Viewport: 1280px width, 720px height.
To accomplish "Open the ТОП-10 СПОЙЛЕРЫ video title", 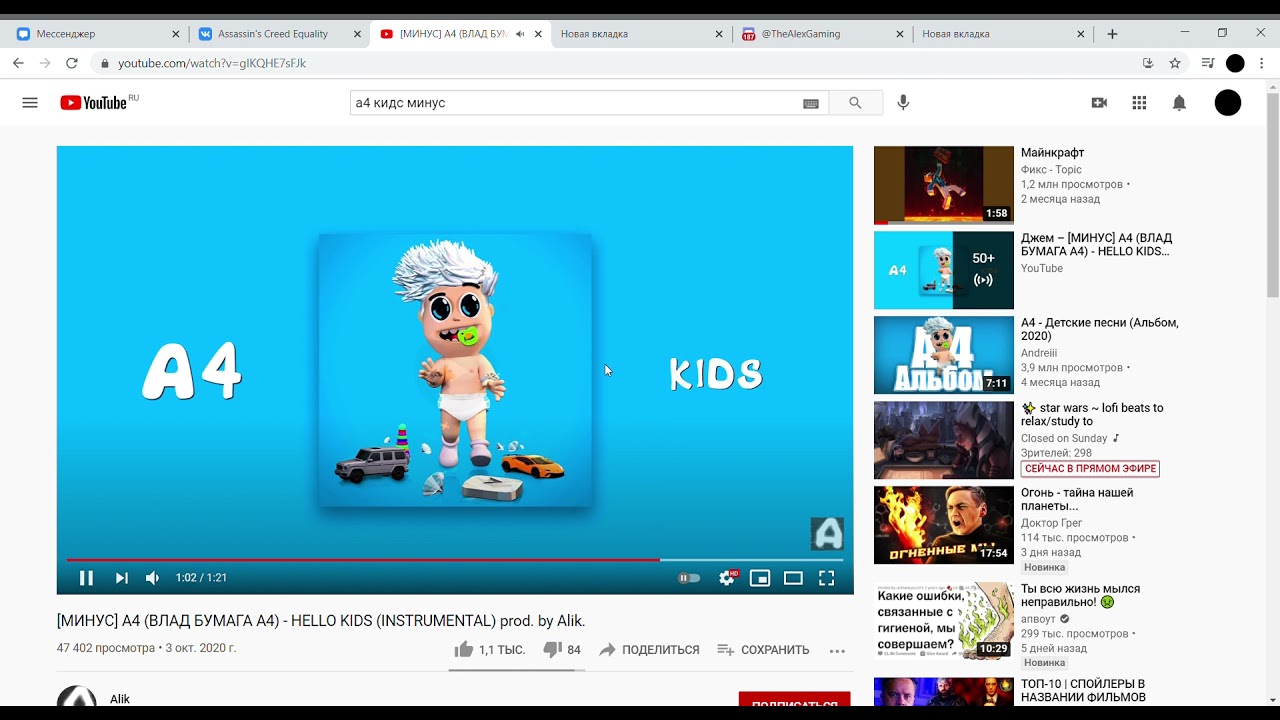I will coord(1083,690).
